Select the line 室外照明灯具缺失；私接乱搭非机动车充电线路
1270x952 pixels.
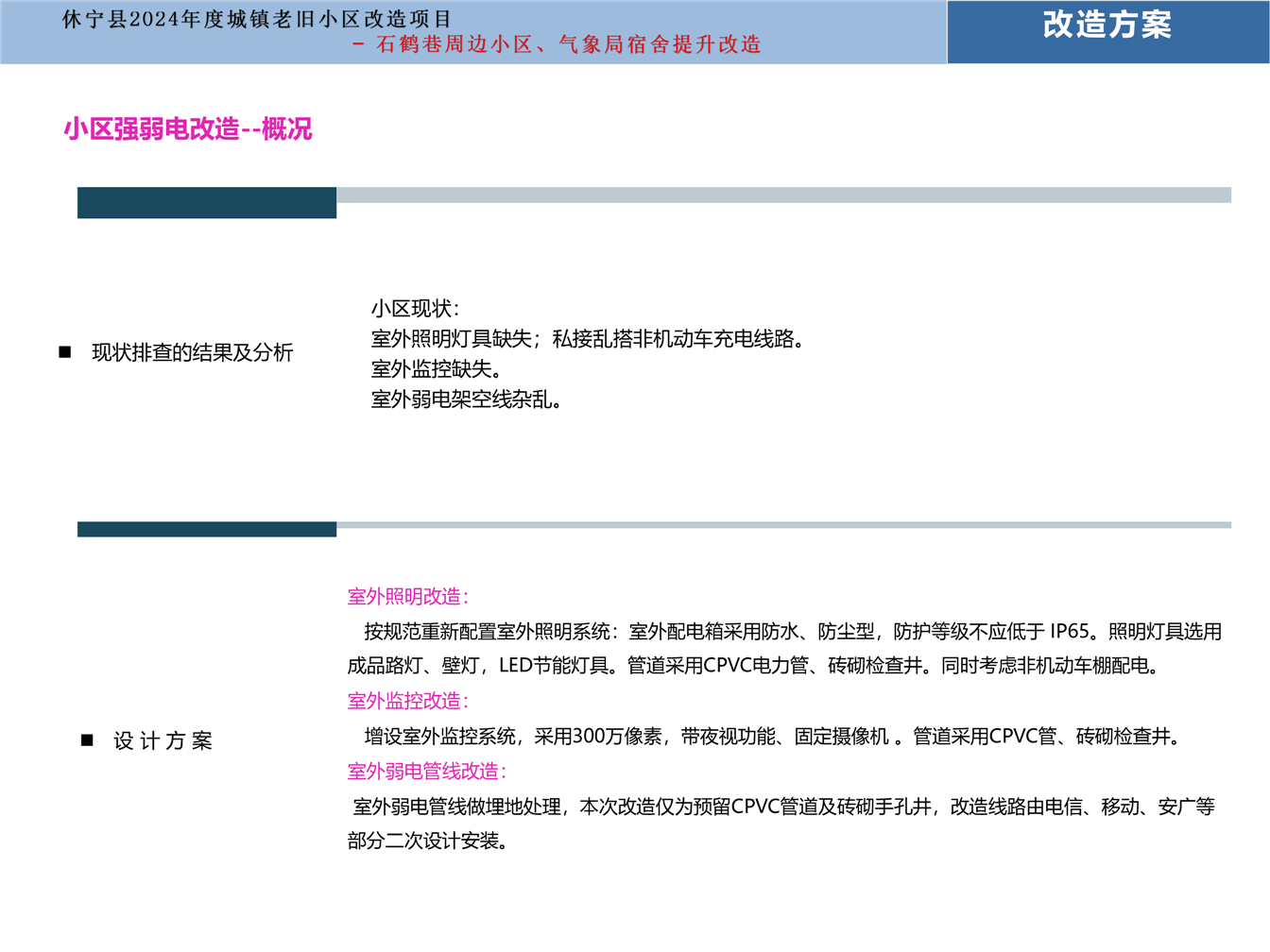coord(588,339)
